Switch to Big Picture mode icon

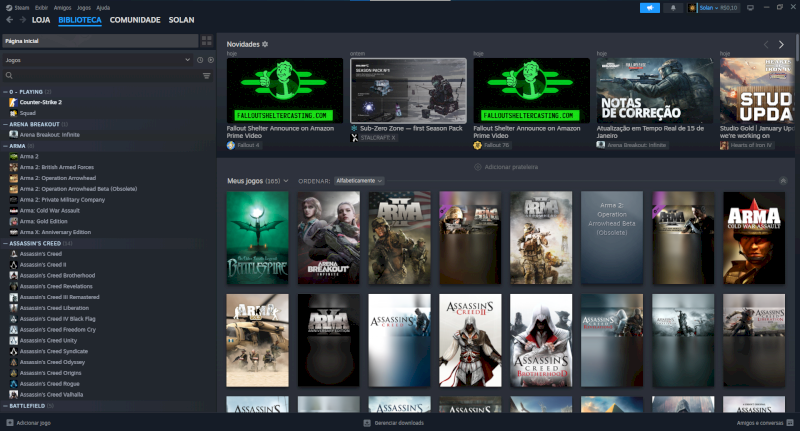click(748, 7)
